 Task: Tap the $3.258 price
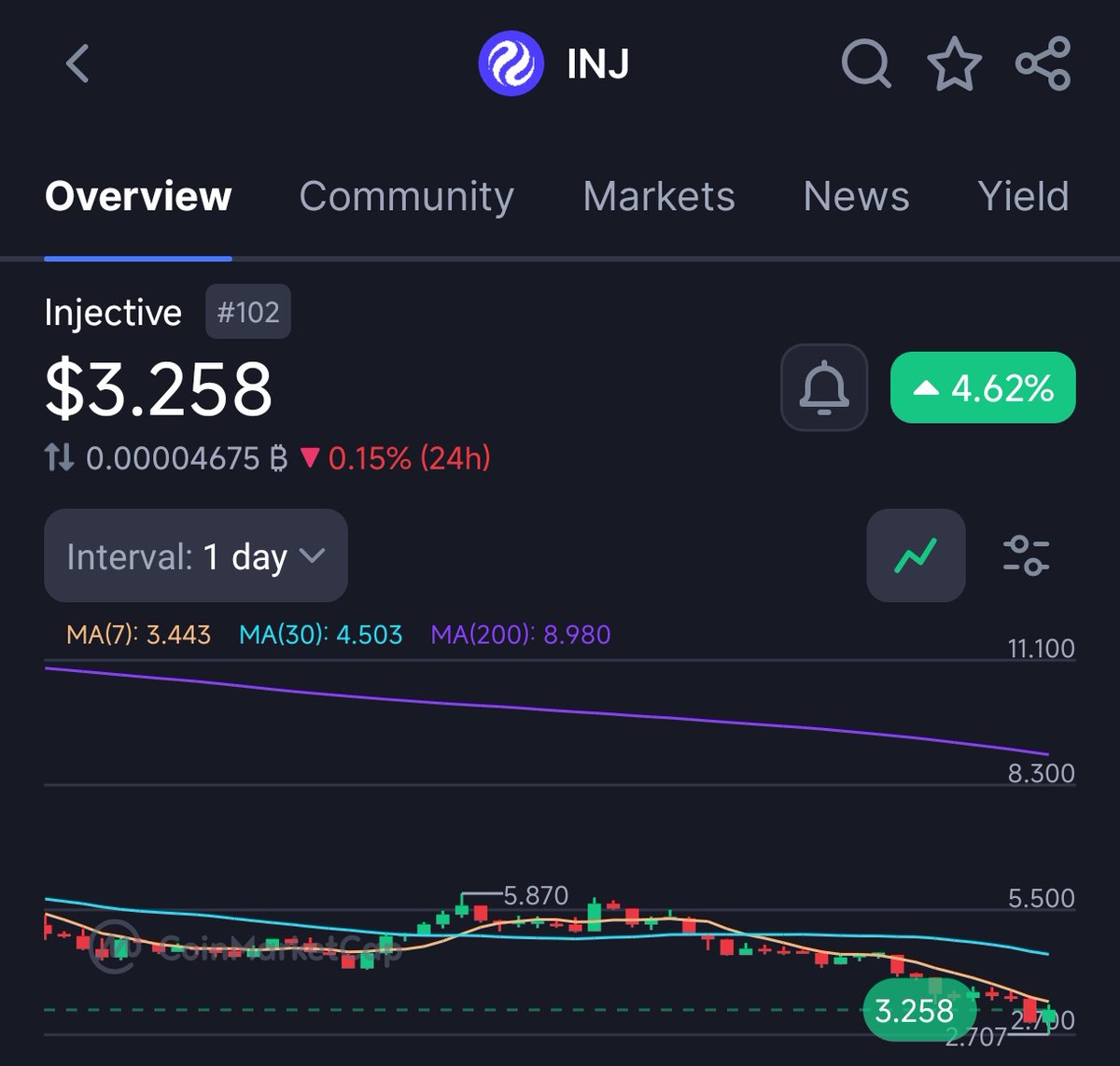point(159,388)
